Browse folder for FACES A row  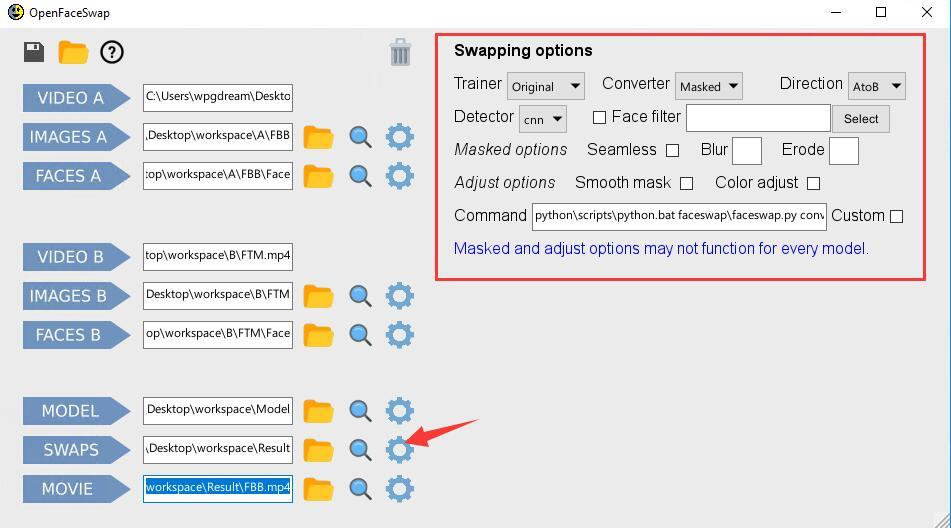coord(318,176)
